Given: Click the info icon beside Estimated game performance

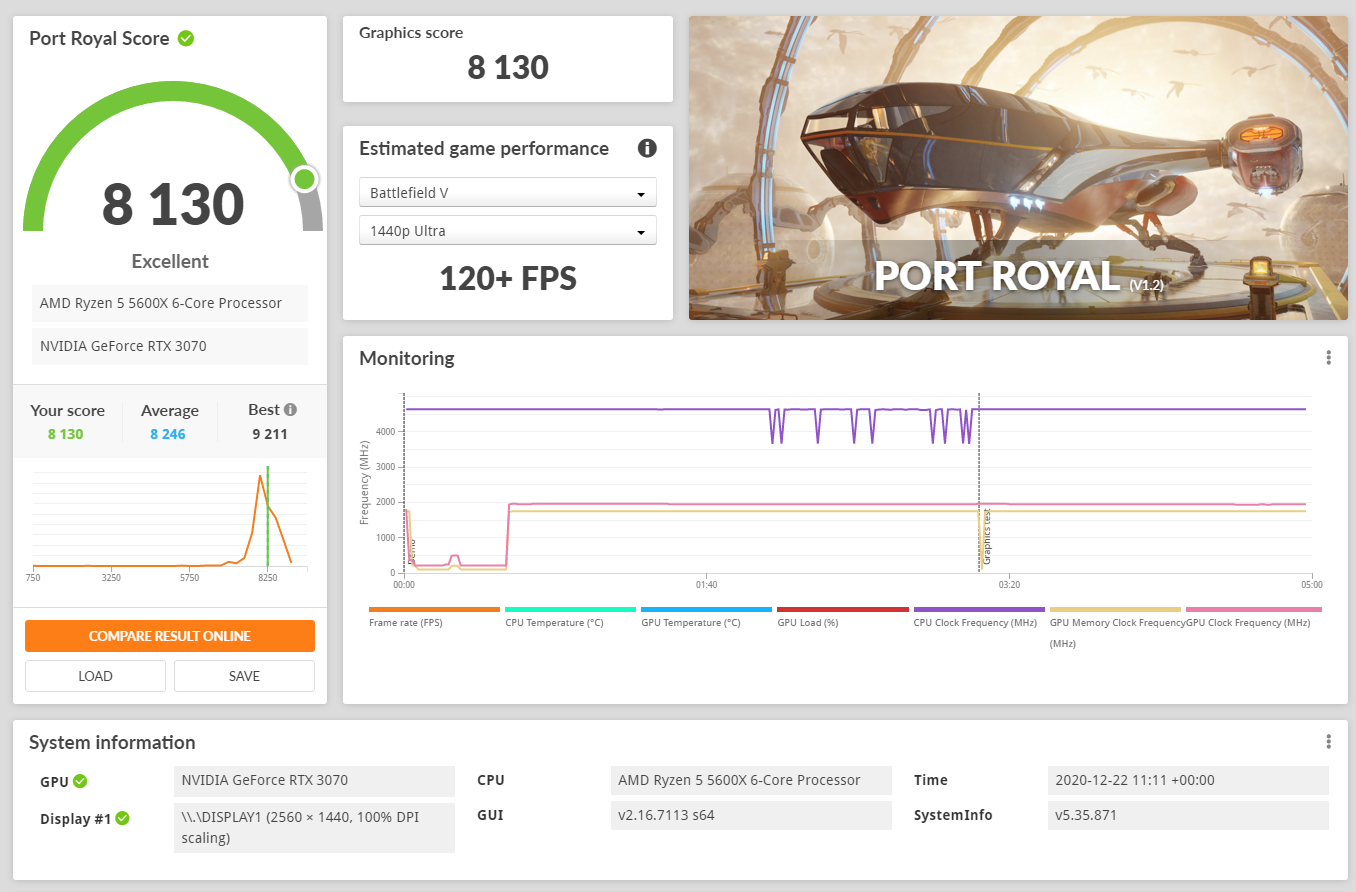Looking at the screenshot, I should click(x=647, y=149).
